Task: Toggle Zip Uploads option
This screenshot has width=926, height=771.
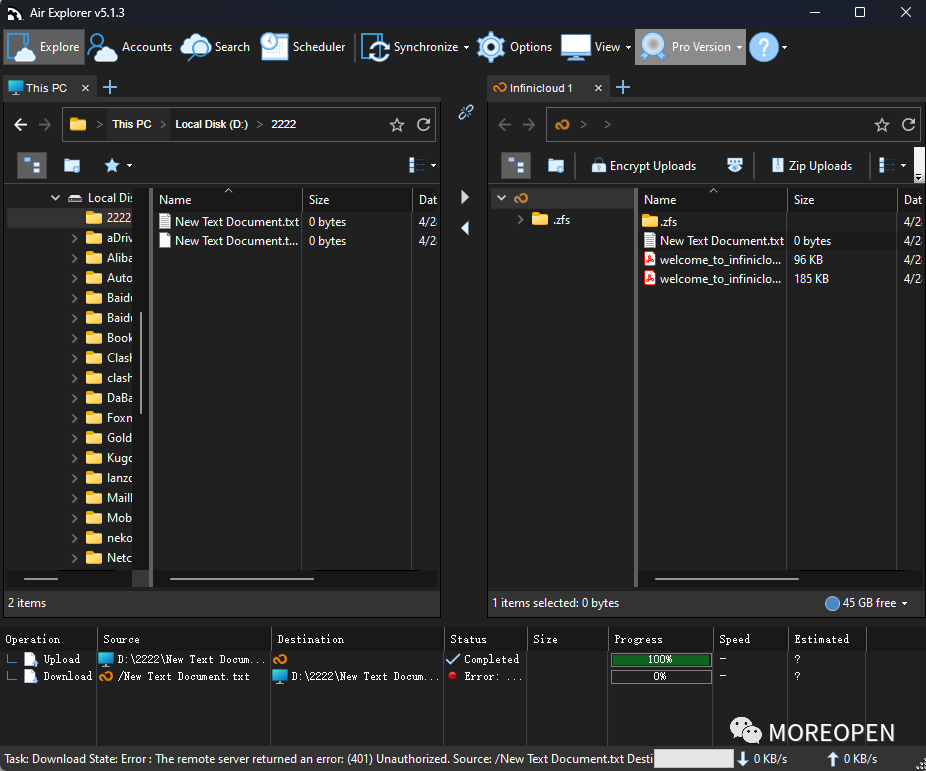Action: click(812, 166)
